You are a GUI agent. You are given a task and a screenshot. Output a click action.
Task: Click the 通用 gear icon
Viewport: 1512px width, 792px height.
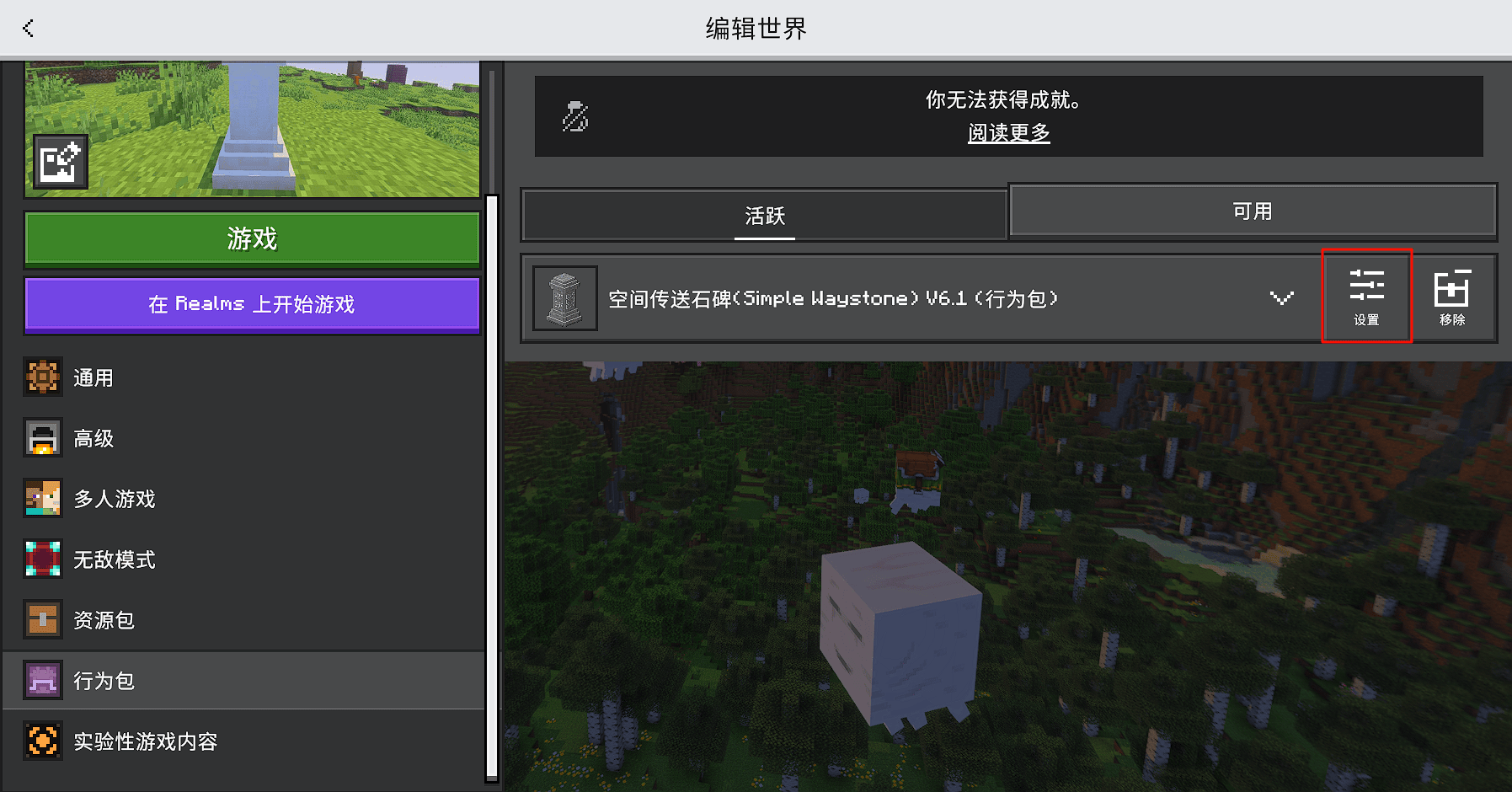[x=43, y=377]
